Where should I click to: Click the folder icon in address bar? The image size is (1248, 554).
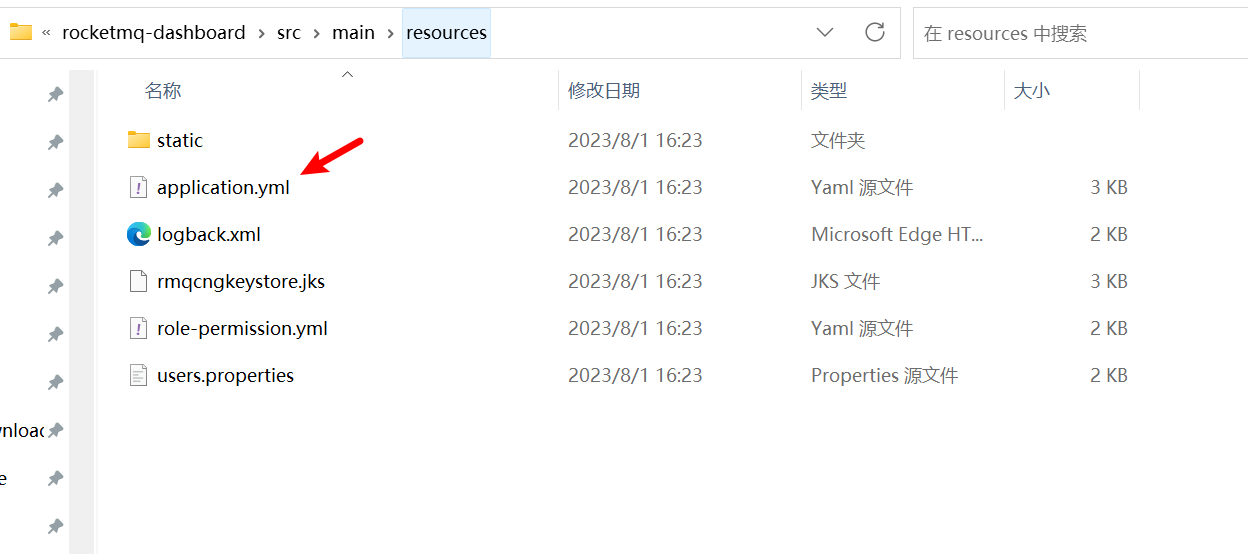click(21, 32)
